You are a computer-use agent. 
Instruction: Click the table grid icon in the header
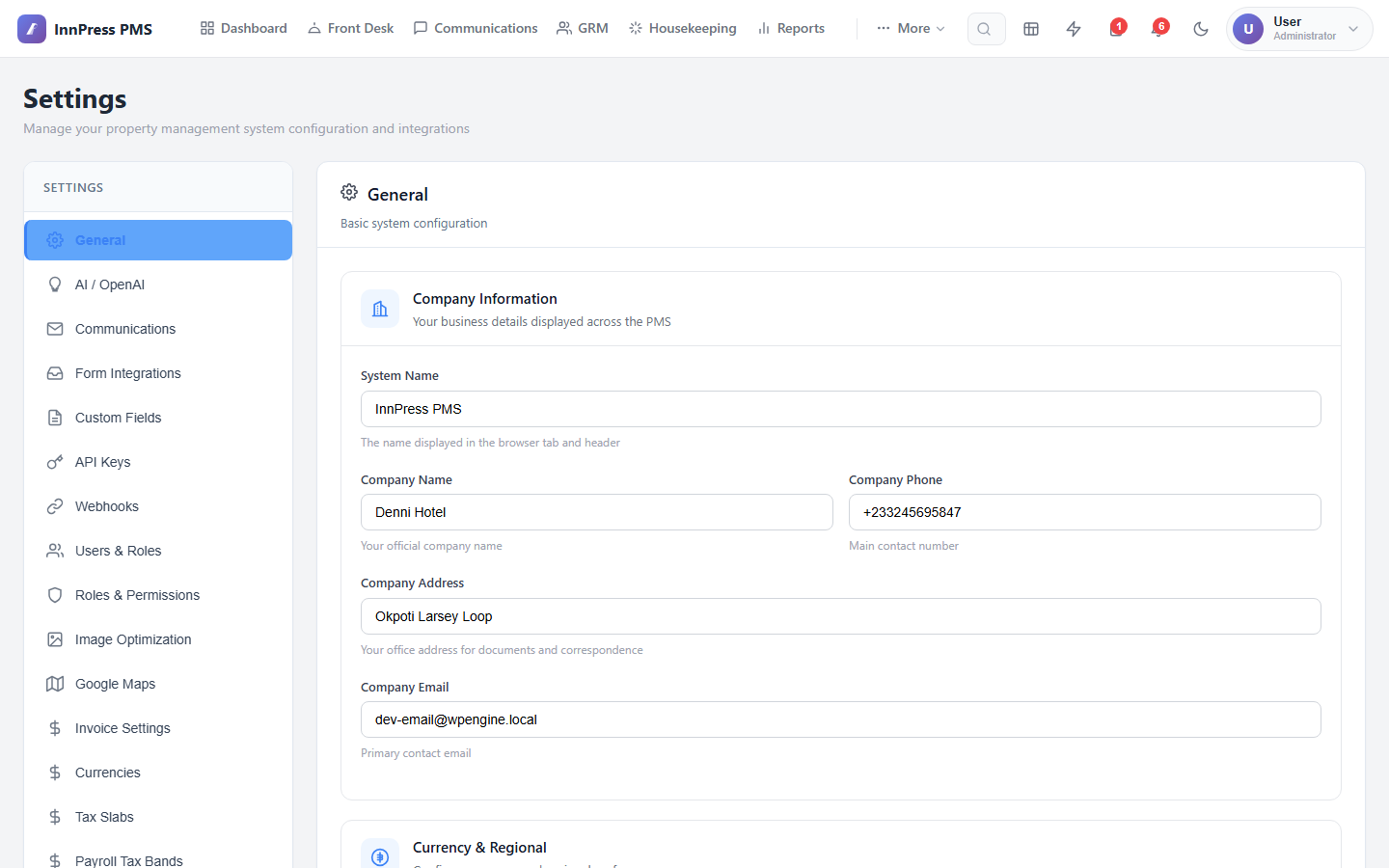[1031, 29]
